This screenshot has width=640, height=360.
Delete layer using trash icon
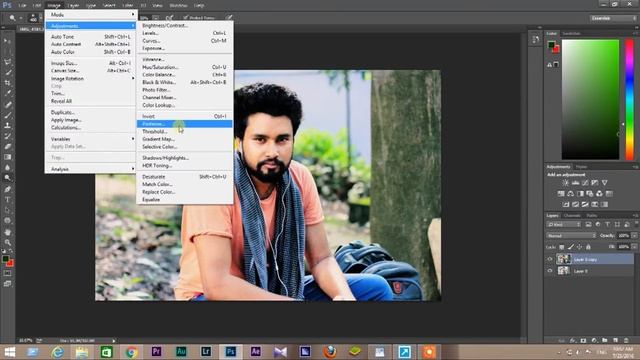click(x=626, y=340)
